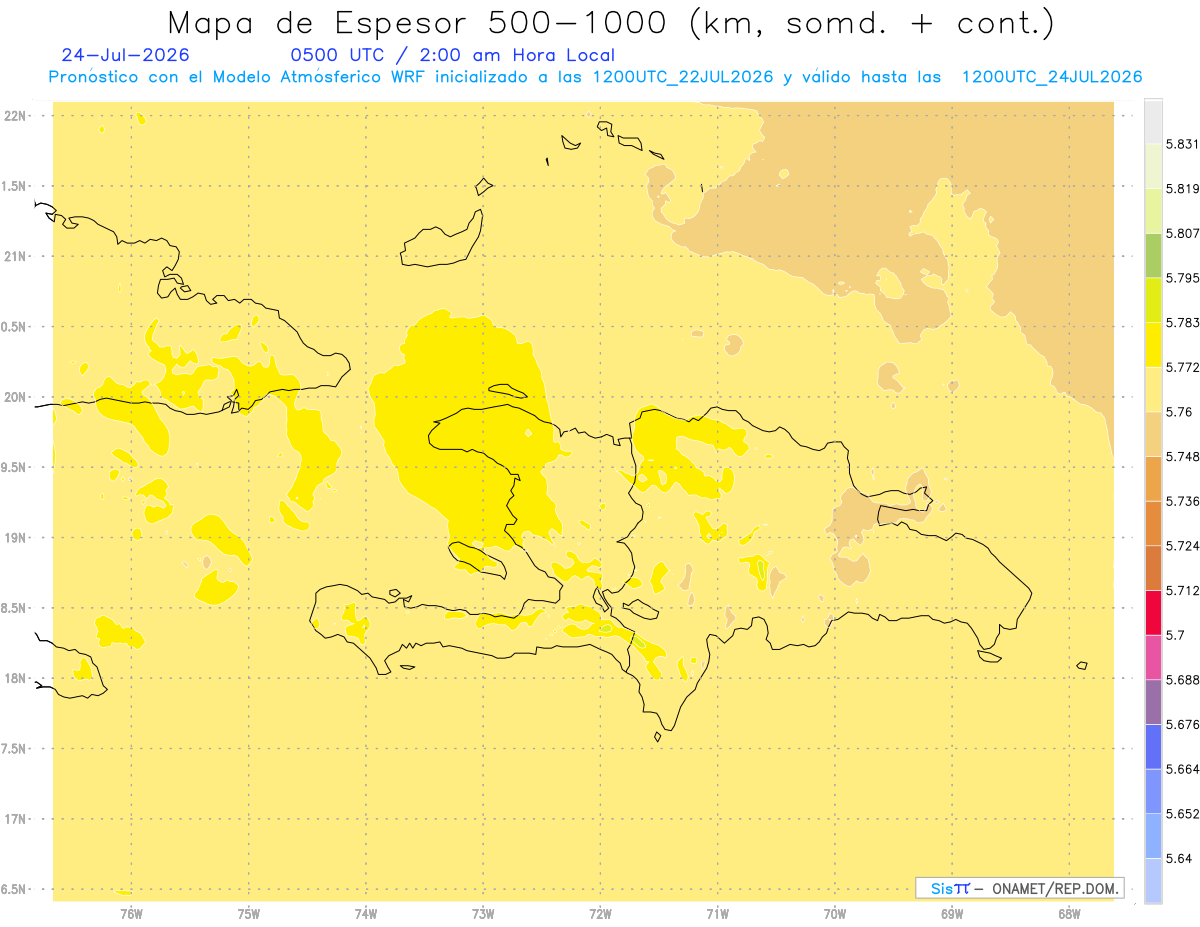Click the colorbar value 5.724
The image size is (1200, 927).
1183,546
